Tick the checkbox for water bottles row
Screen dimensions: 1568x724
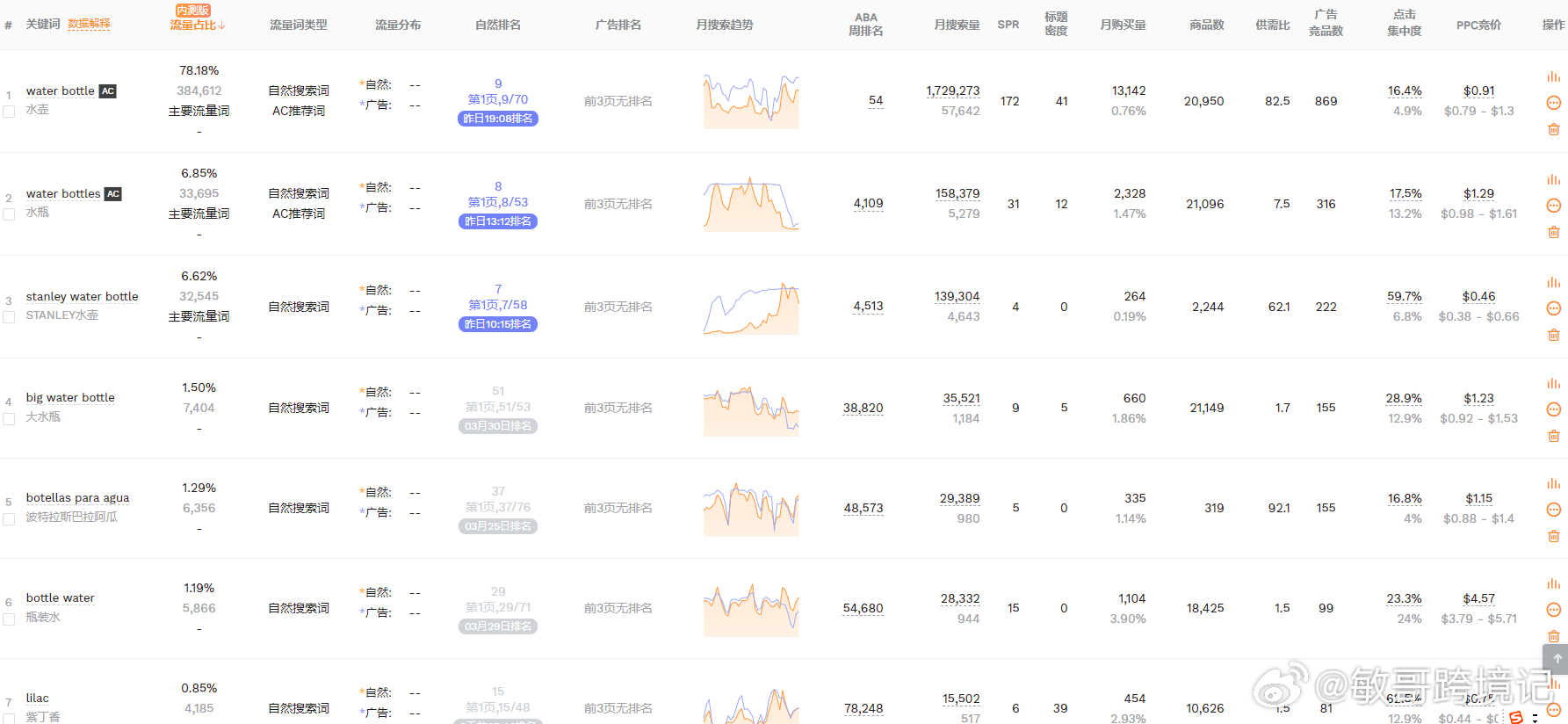pyautogui.click(x=9, y=214)
